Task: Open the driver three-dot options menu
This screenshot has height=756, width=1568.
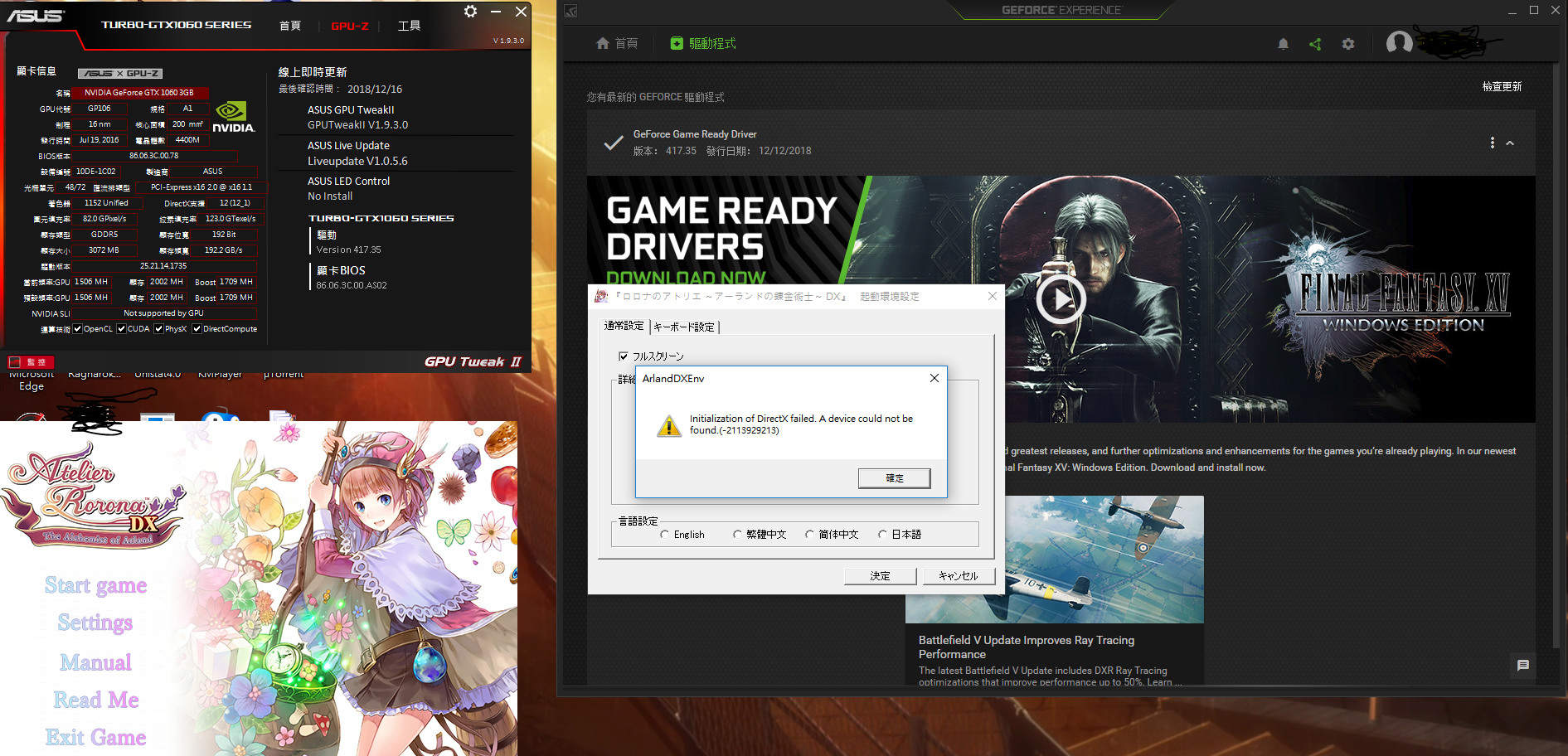Action: tap(1492, 143)
